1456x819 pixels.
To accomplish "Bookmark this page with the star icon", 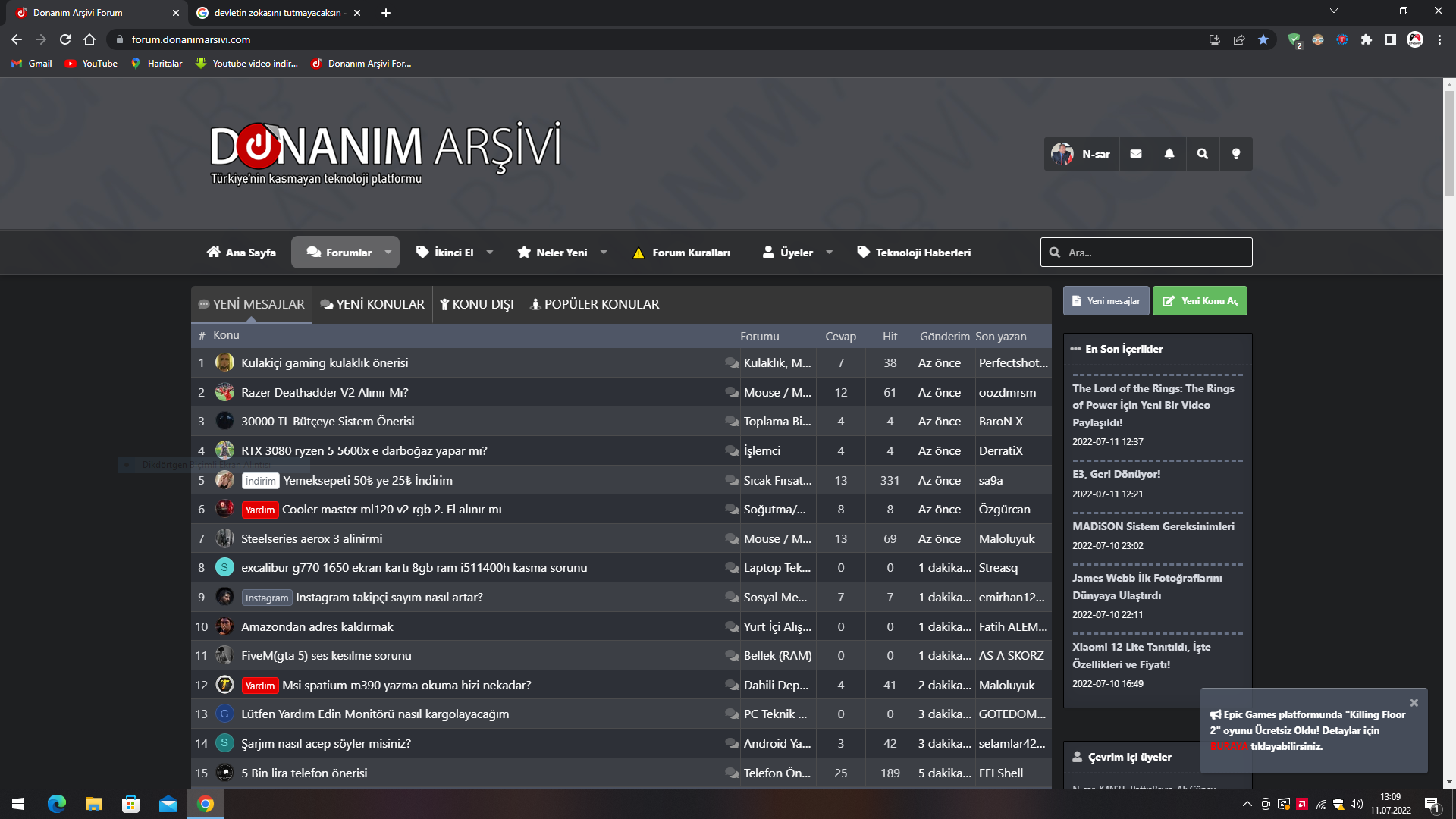I will (x=1263, y=39).
